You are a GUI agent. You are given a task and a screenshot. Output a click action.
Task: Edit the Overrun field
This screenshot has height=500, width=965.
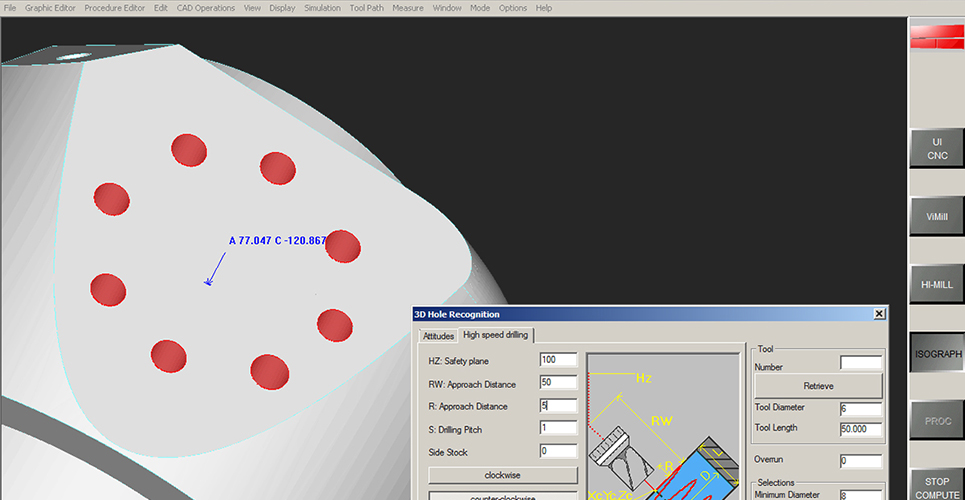[860, 461]
